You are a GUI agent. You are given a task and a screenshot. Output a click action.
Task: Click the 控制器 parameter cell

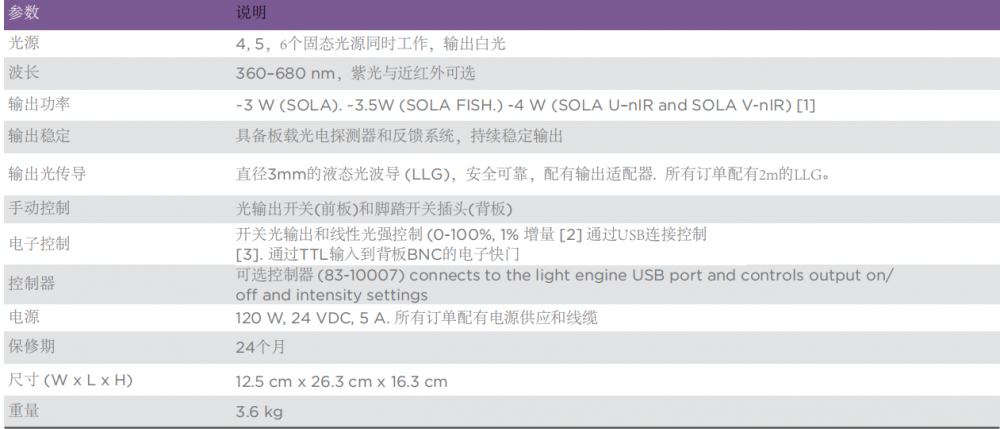[31, 284]
